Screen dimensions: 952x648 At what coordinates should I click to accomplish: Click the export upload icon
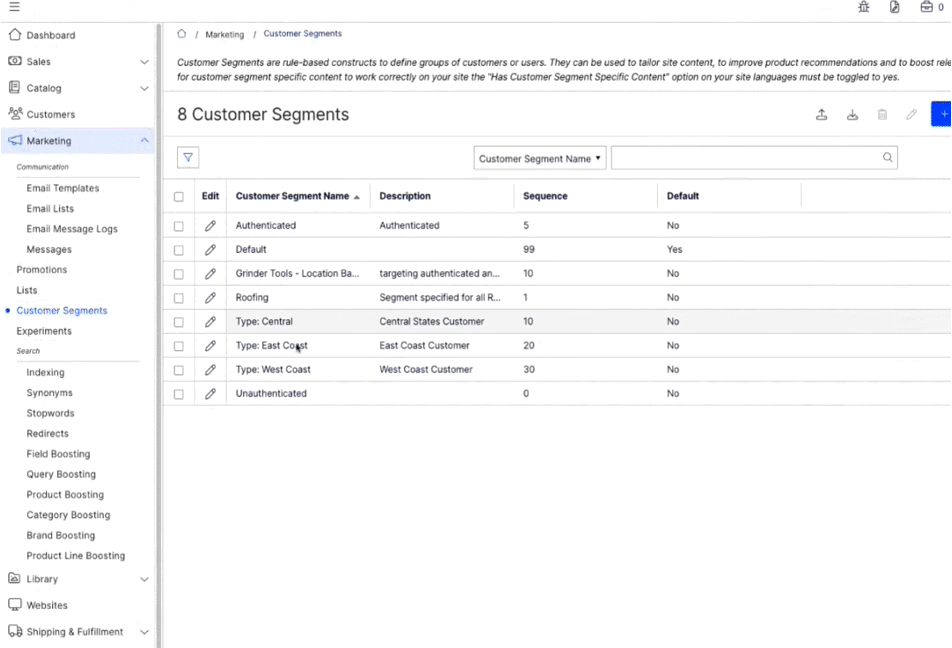(x=821, y=115)
